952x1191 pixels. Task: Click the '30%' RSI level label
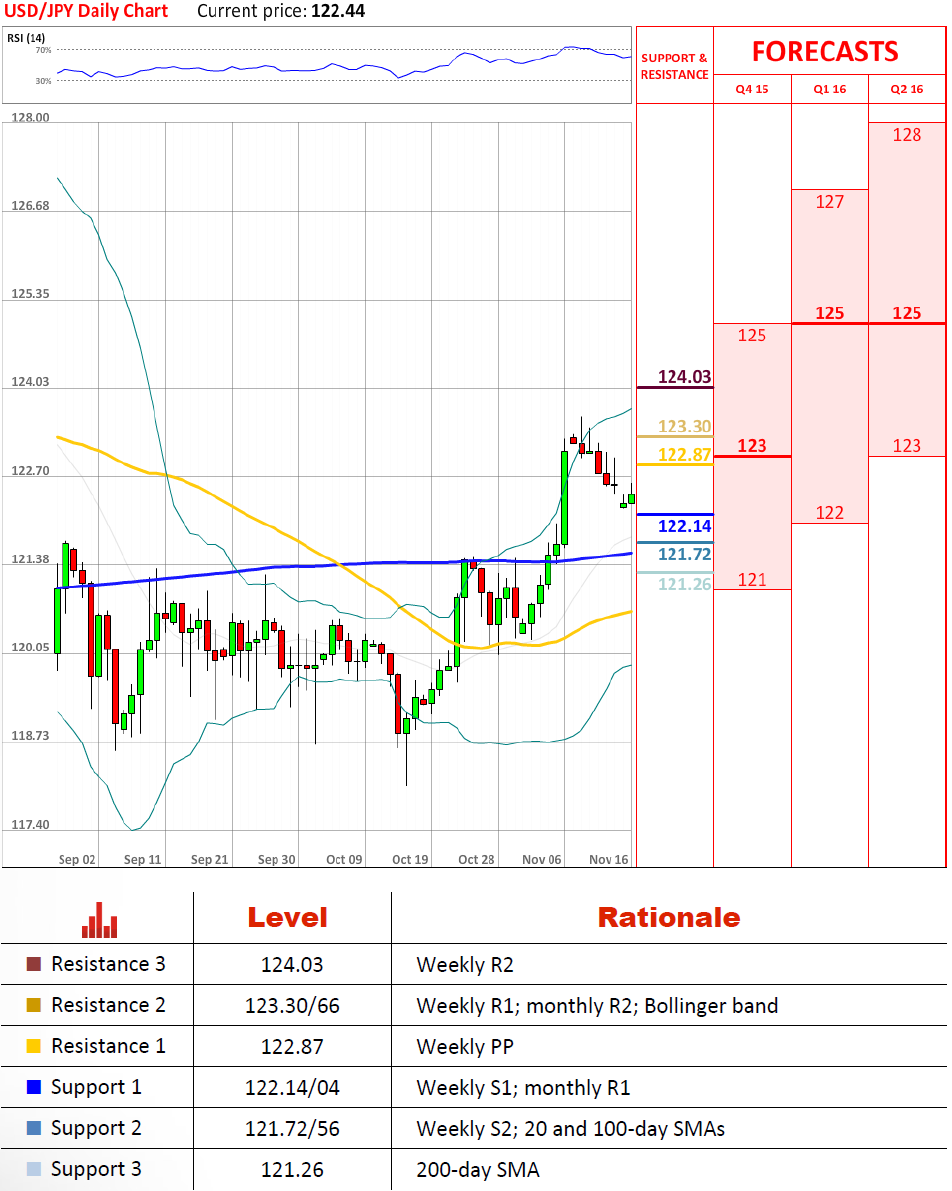[43, 81]
